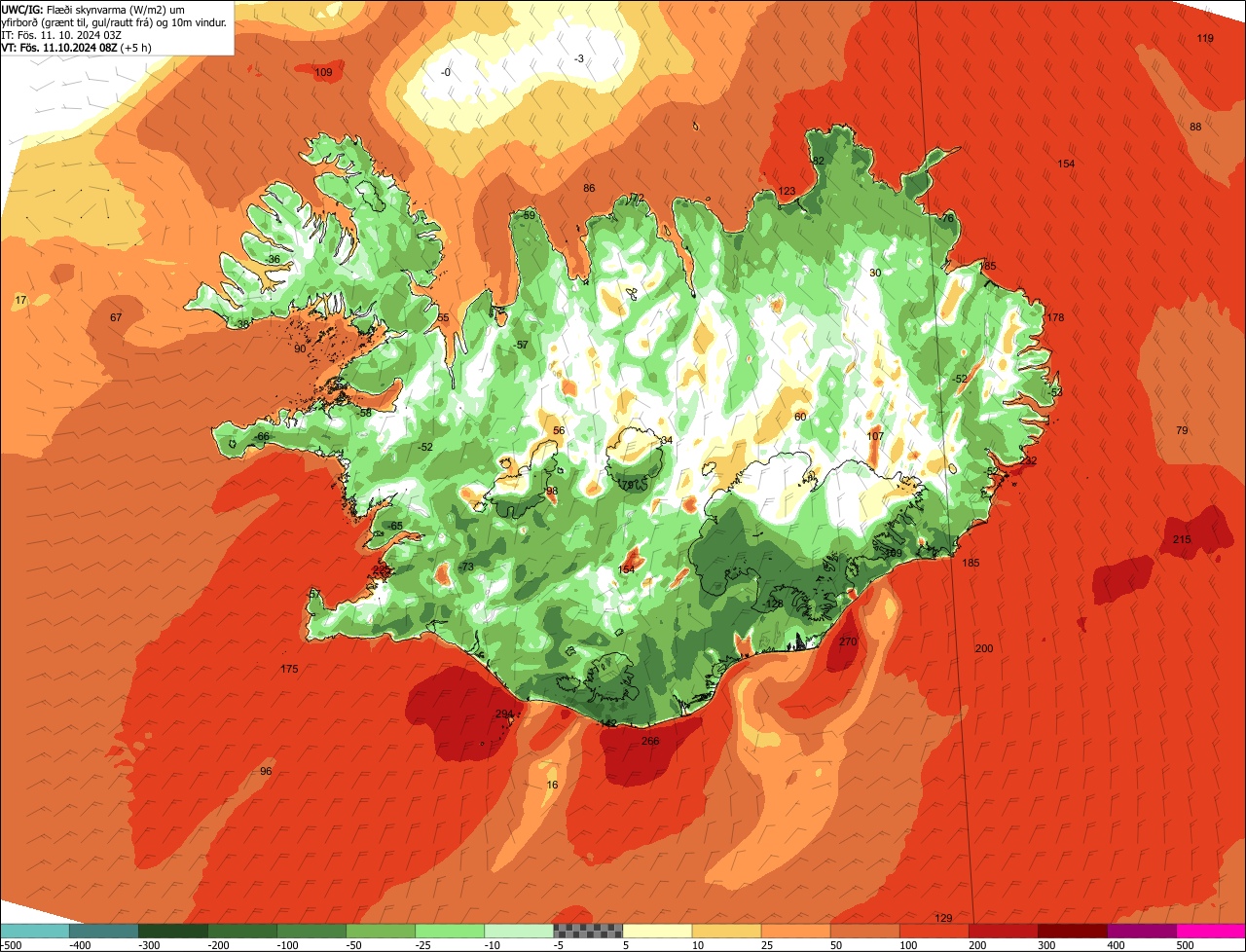Click the '-3' value north of Iceland
The height and width of the screenshot is (952, 1246).
pyautogui.click(x=579, y=59)
